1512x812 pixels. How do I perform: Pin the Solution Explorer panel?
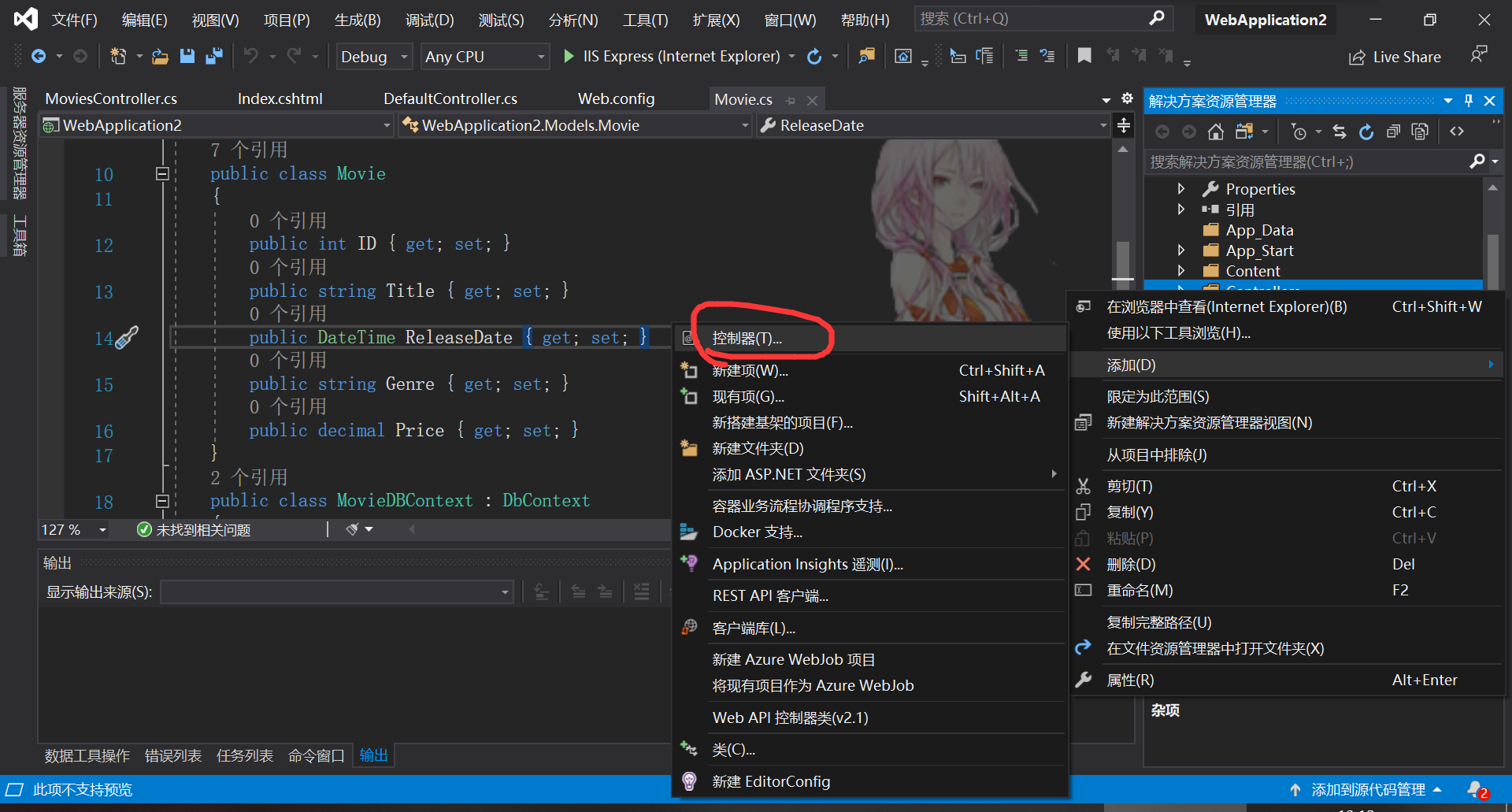click(x=1468, y=100)
